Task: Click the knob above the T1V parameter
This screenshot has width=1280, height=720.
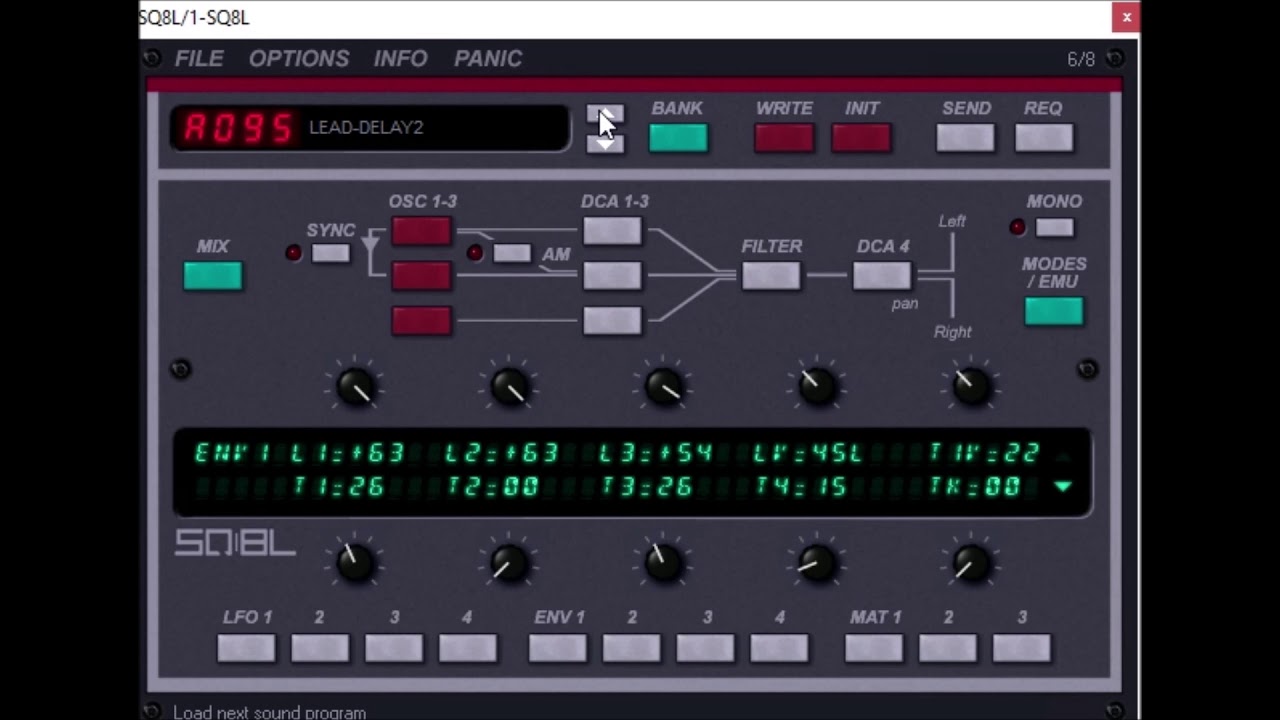Action: (970, 387)
